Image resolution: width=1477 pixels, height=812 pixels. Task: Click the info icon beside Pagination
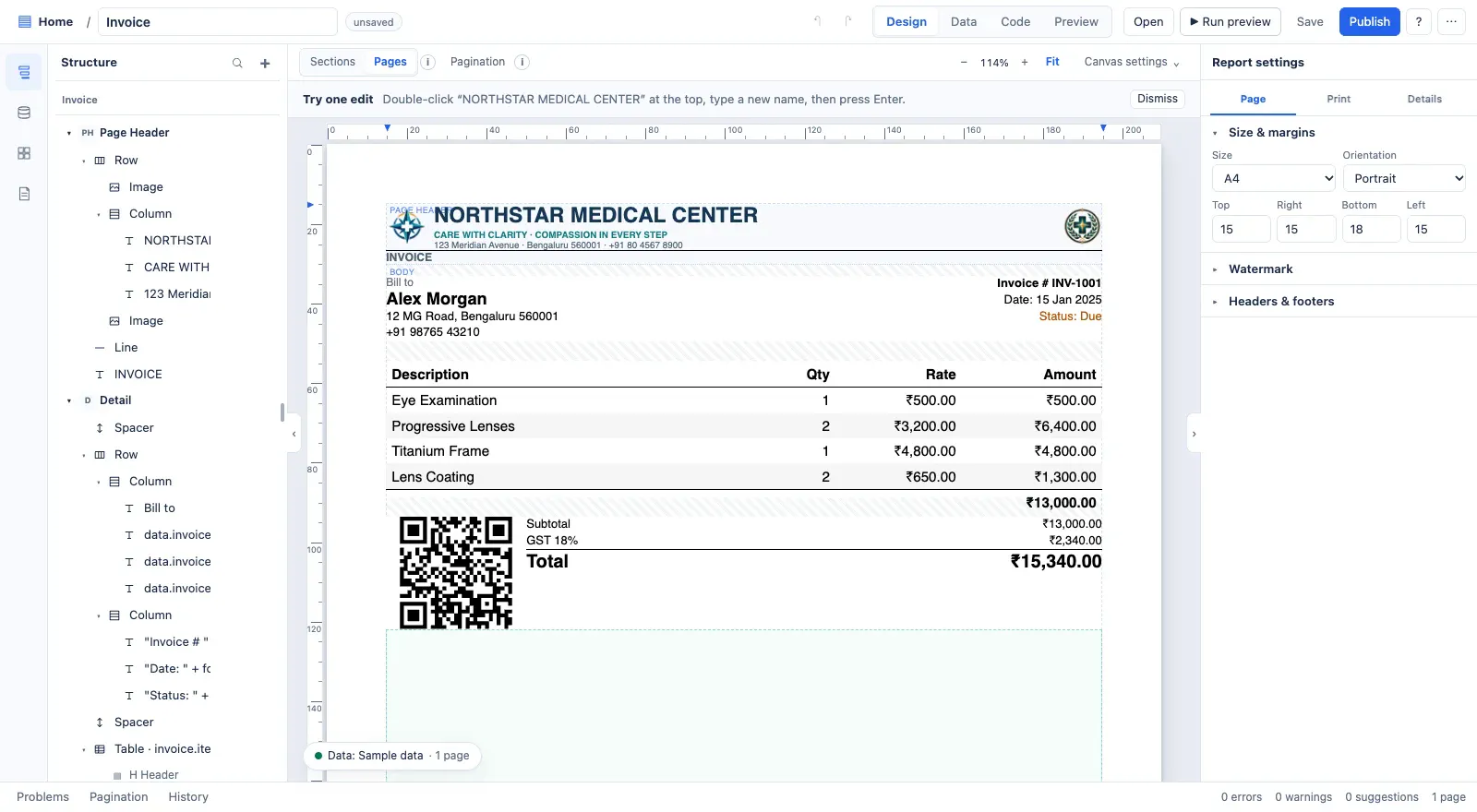coord(522,62)
